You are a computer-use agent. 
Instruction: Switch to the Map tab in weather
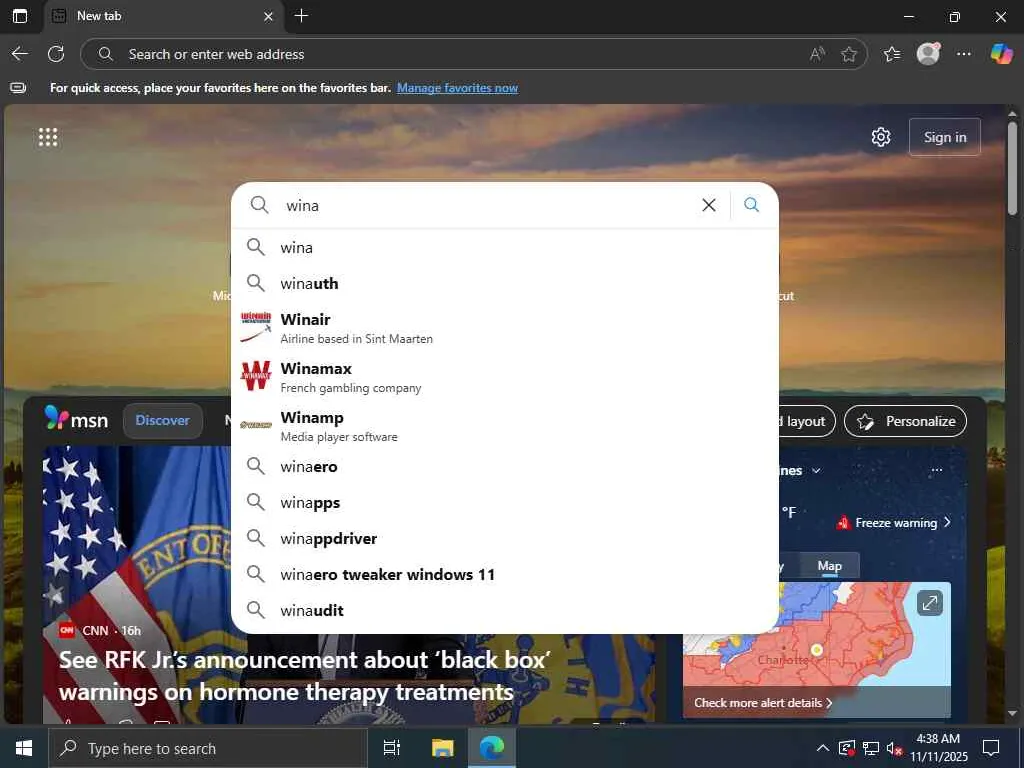pyautogui.click(x=829, y=566)
